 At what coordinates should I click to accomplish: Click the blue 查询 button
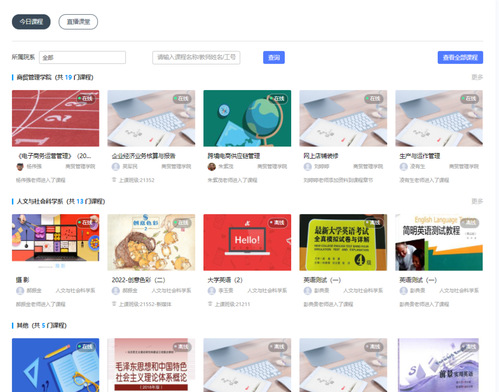coord(274,57)
